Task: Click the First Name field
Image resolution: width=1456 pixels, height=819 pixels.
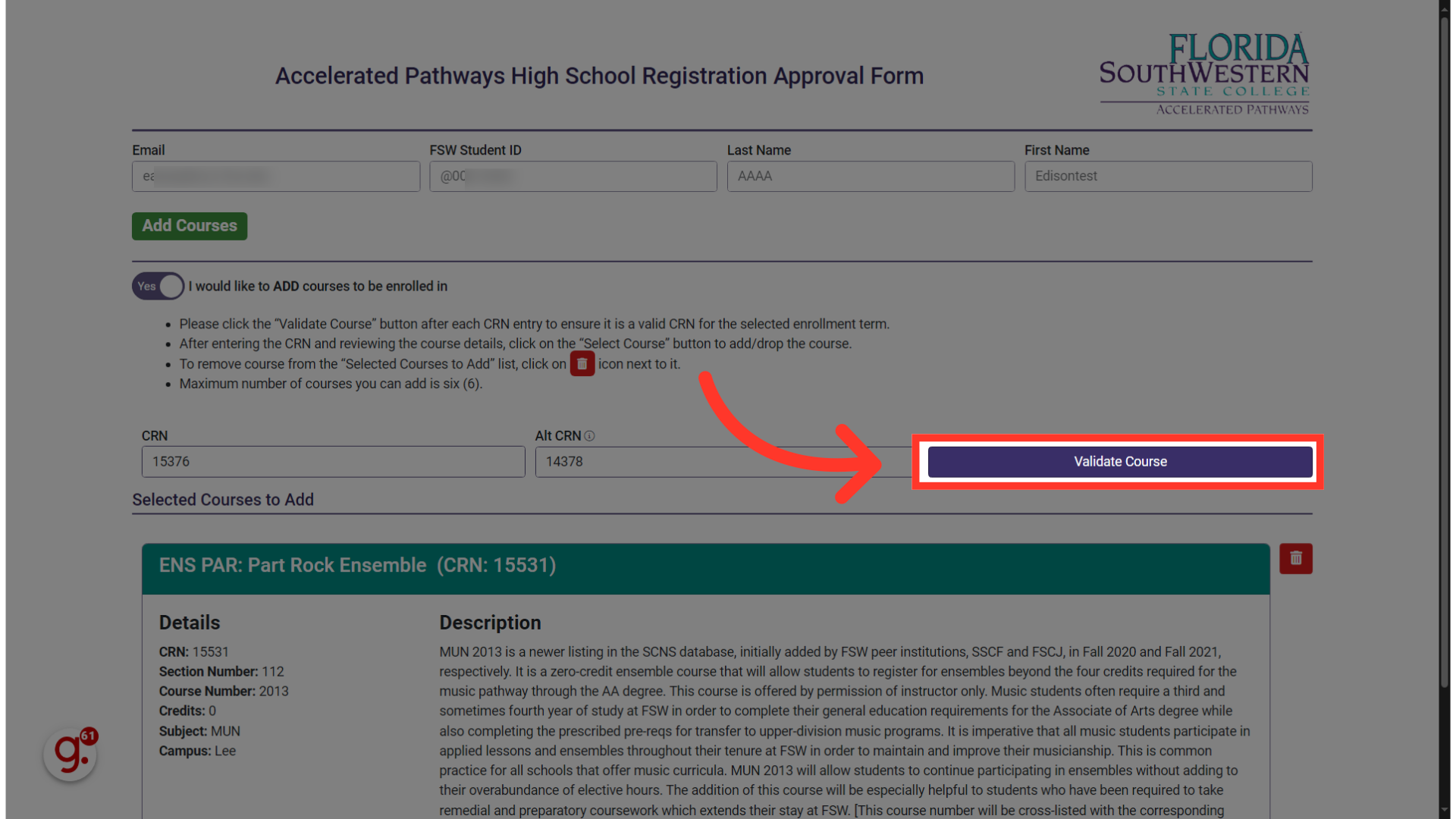Action: (x=1168, y=176)
